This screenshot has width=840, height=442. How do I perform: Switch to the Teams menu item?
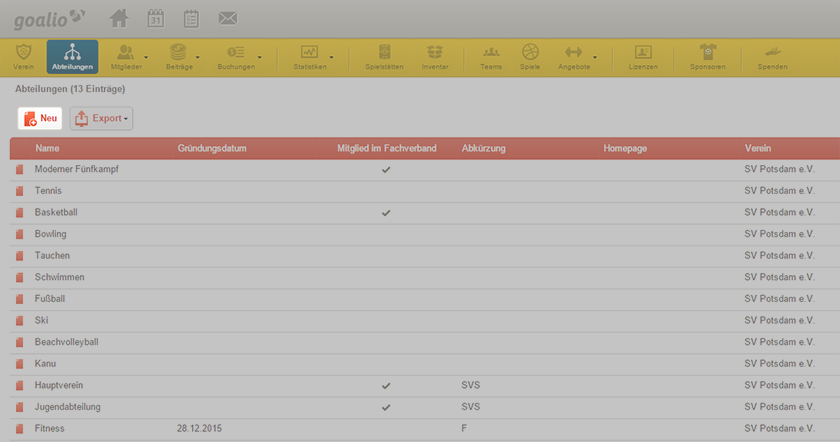(x=491, y=57)
